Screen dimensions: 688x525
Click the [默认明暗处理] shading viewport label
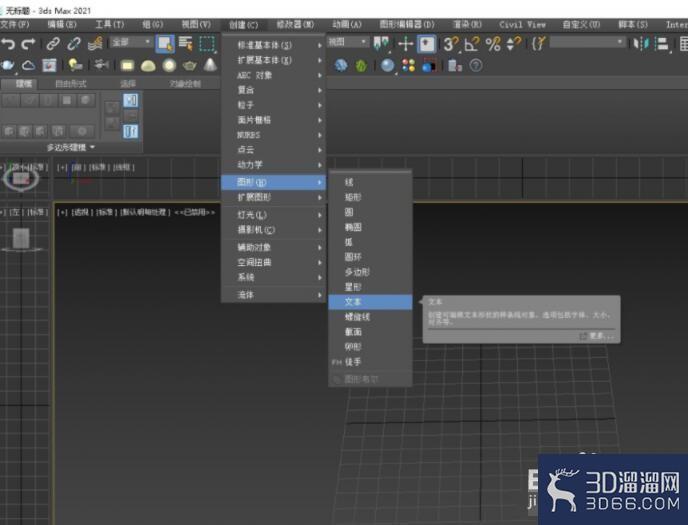[145, 212]
